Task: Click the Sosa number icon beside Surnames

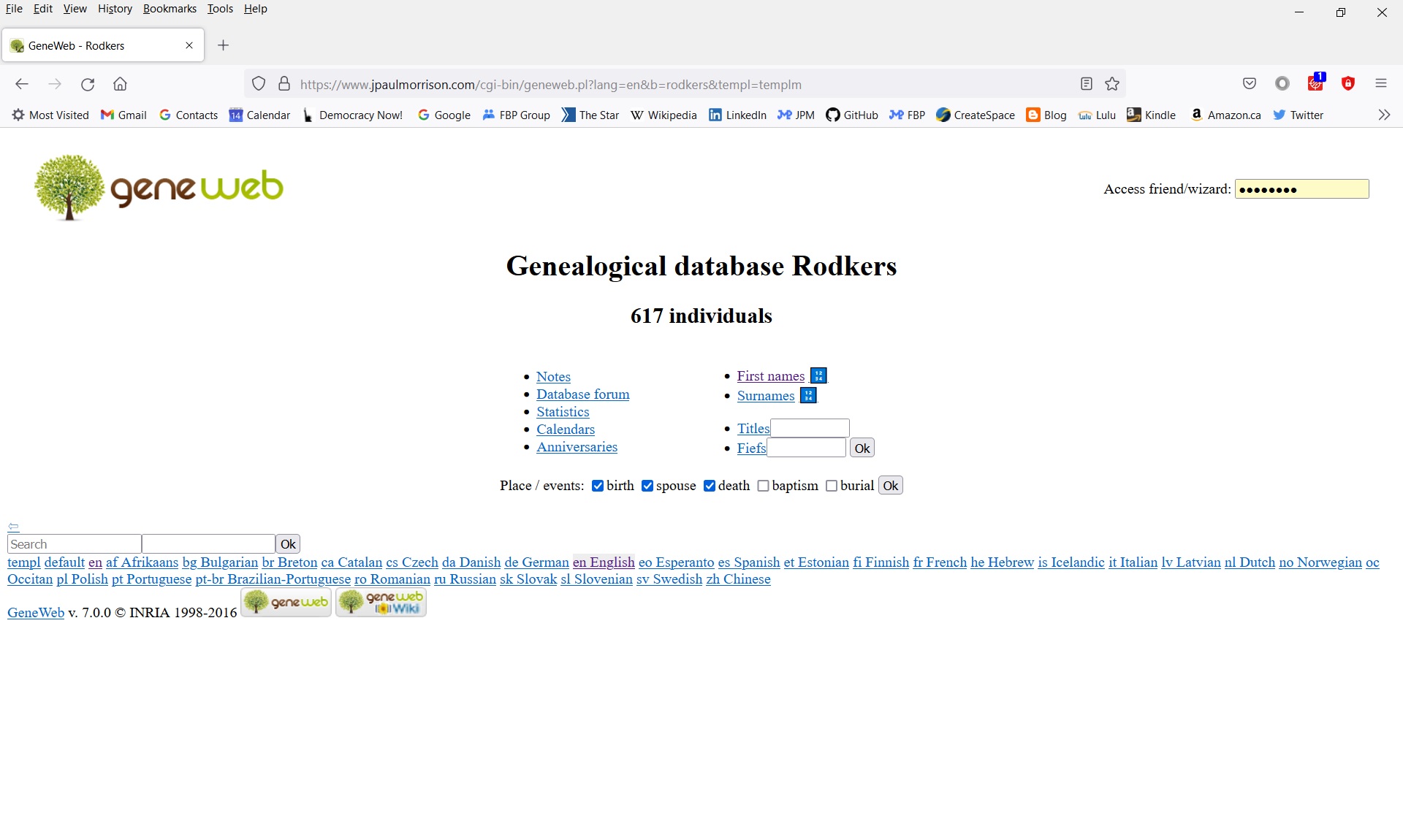Action: [808, 395]
